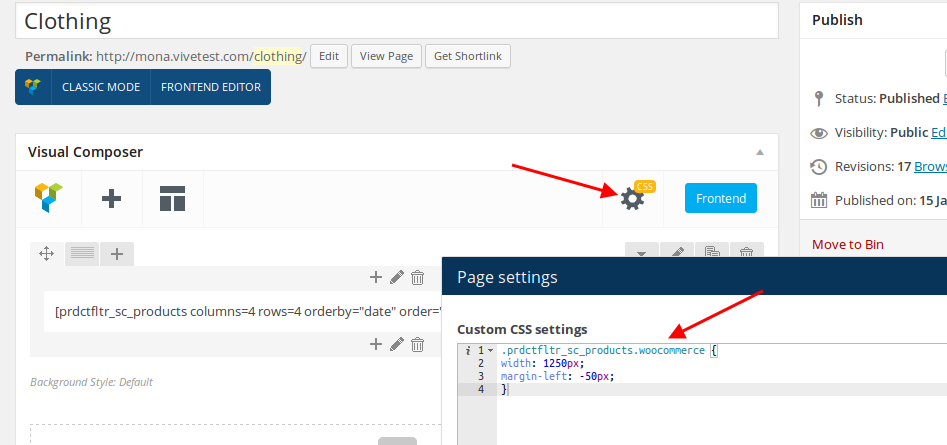The width and height of the screenshot is (947, 445).
Task: Click the page title field containing Clothing
Action: click(396, 22)
